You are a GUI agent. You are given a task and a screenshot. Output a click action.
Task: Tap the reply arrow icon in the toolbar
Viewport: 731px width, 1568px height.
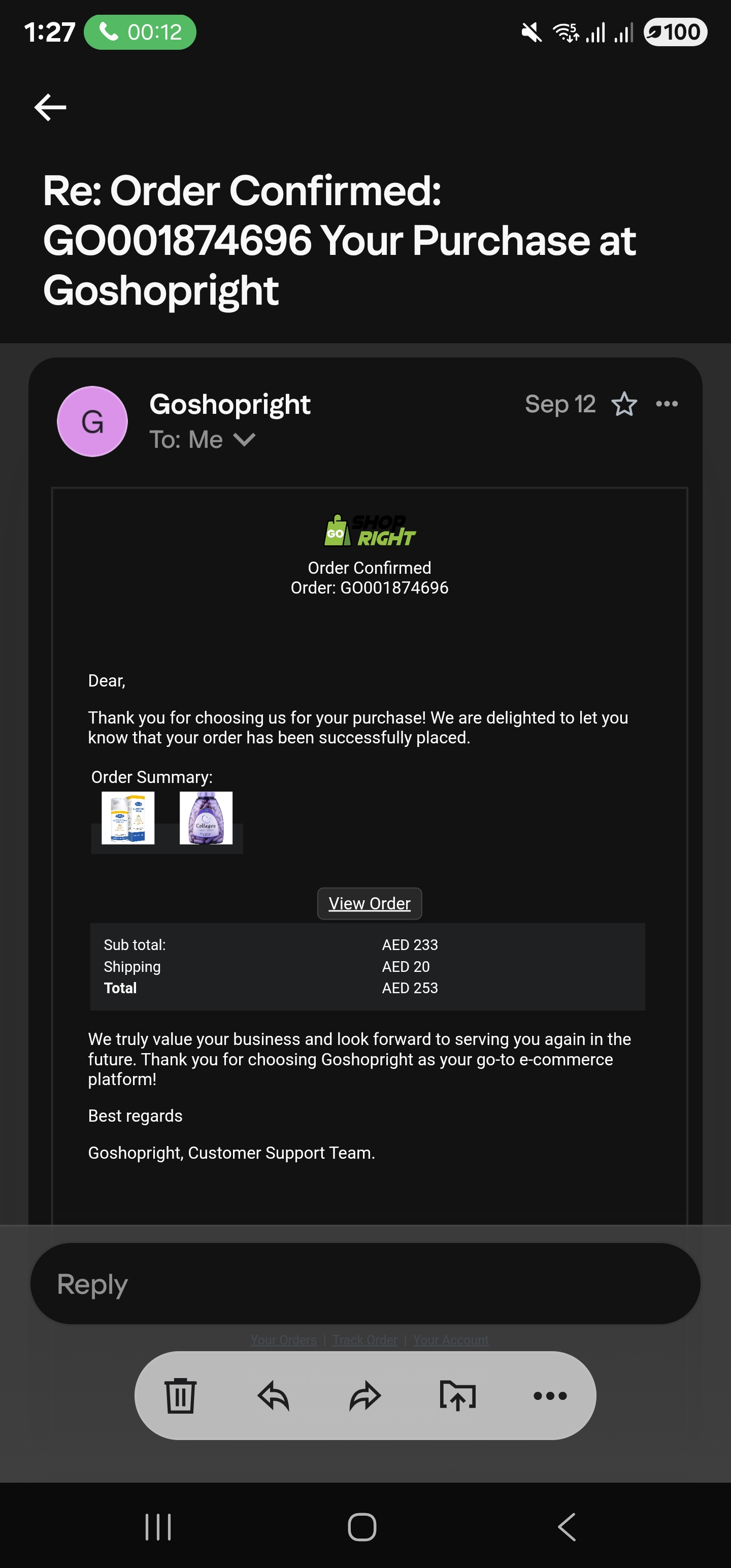(x=273, y=1396)
